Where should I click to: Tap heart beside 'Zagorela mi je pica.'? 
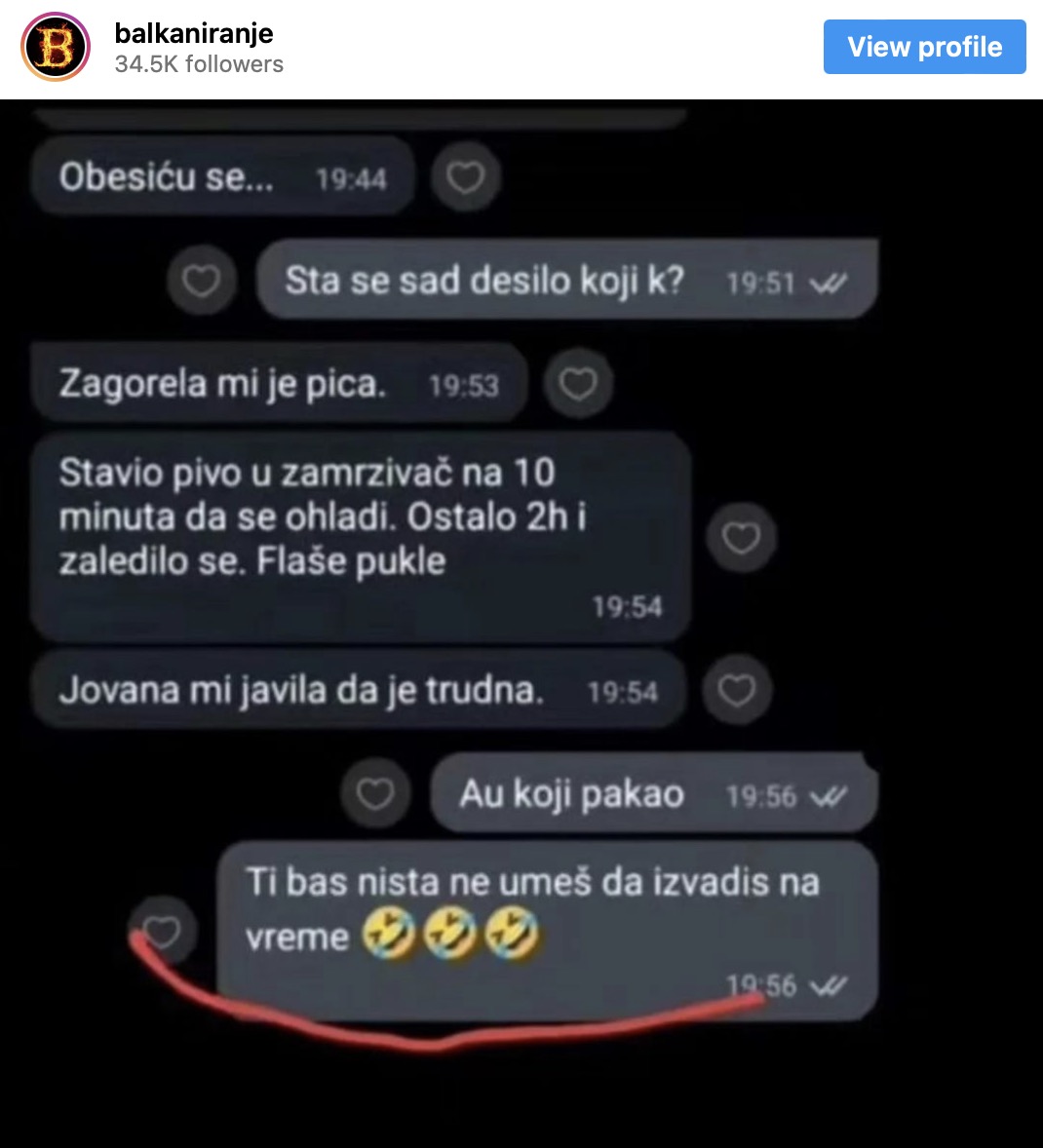tap(578, 384)
